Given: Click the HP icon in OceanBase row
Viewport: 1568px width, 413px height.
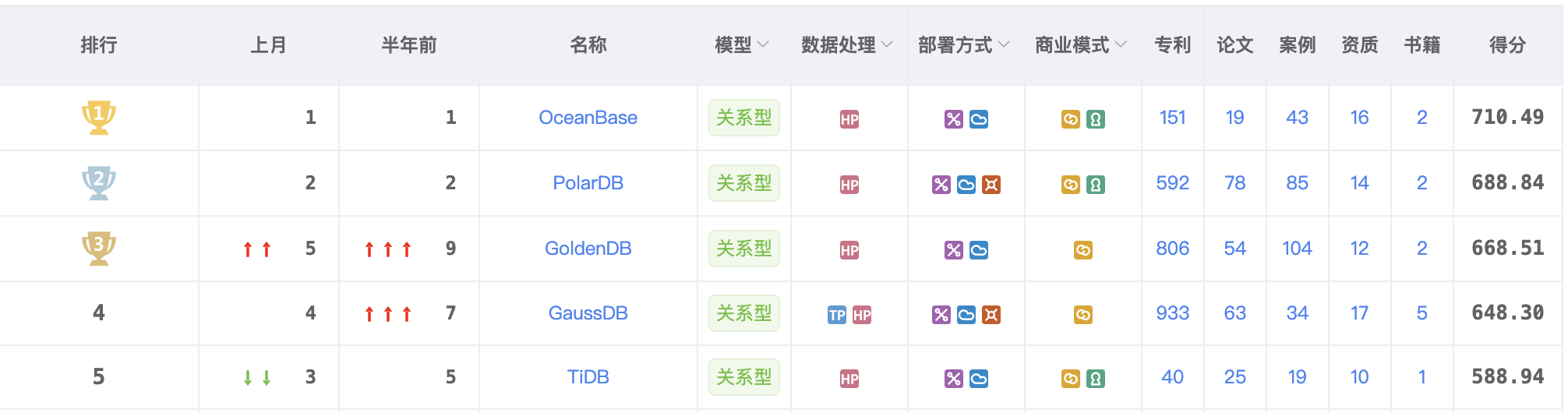Looking at the screenshot, I should point(849,119).
